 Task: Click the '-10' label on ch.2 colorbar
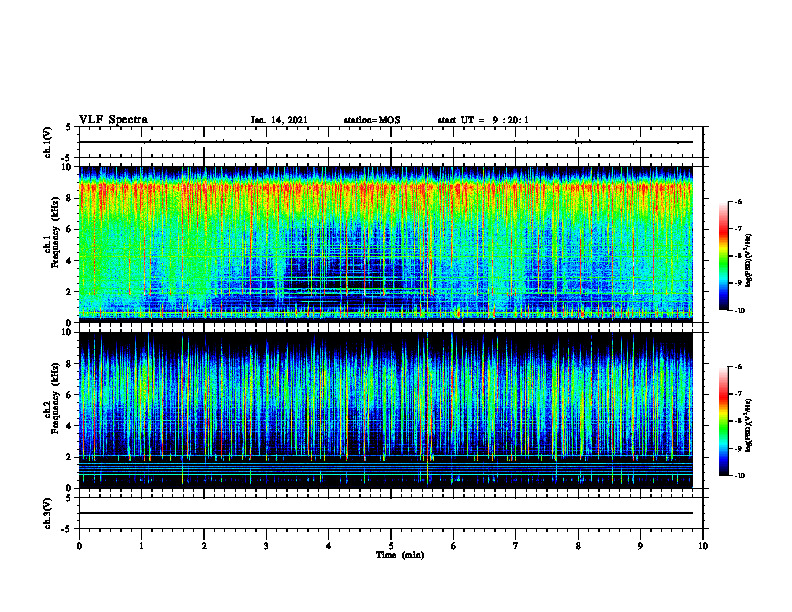click(739, 475)
